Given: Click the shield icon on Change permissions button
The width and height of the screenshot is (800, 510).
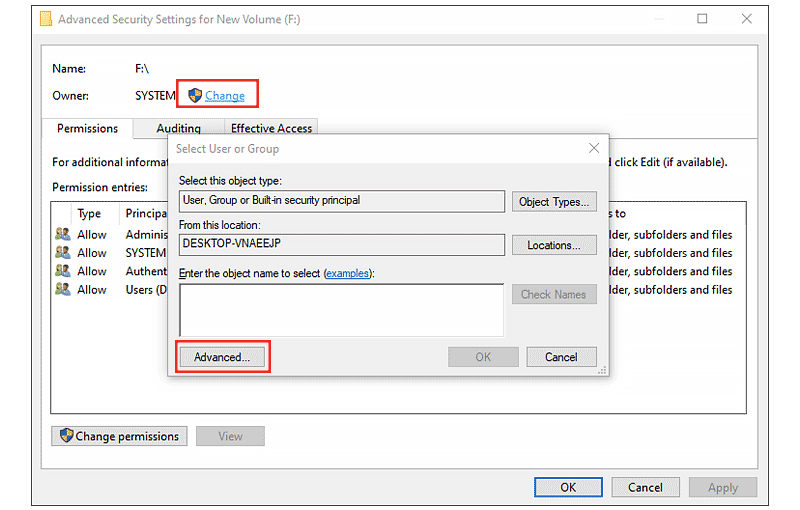Looking at the screenshot, I should tap(66, 436).
